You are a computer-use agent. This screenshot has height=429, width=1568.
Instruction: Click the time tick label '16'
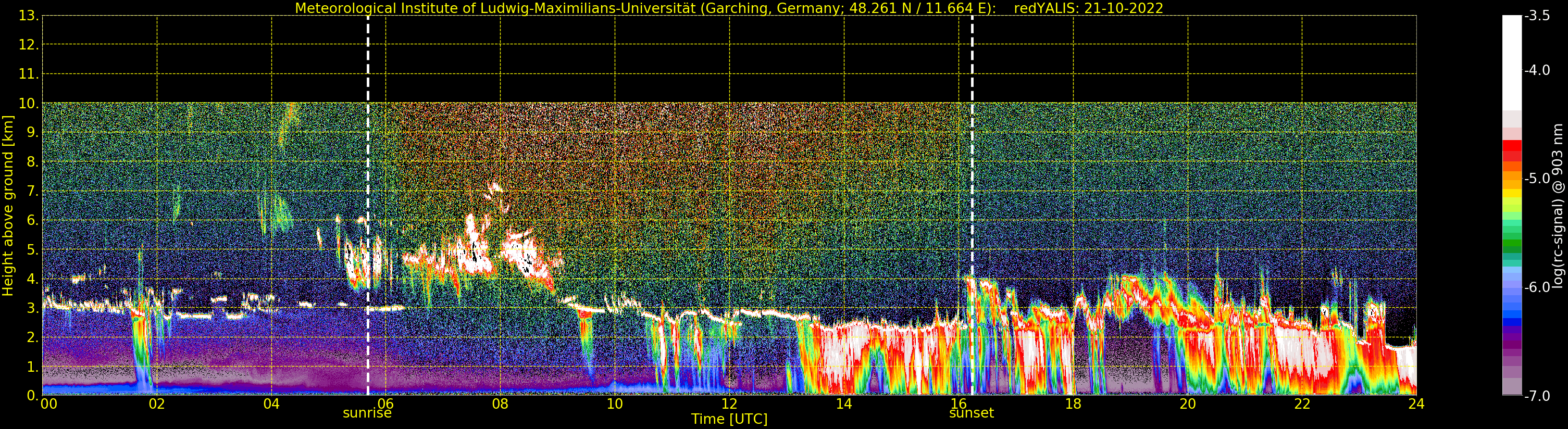point(958,404)
